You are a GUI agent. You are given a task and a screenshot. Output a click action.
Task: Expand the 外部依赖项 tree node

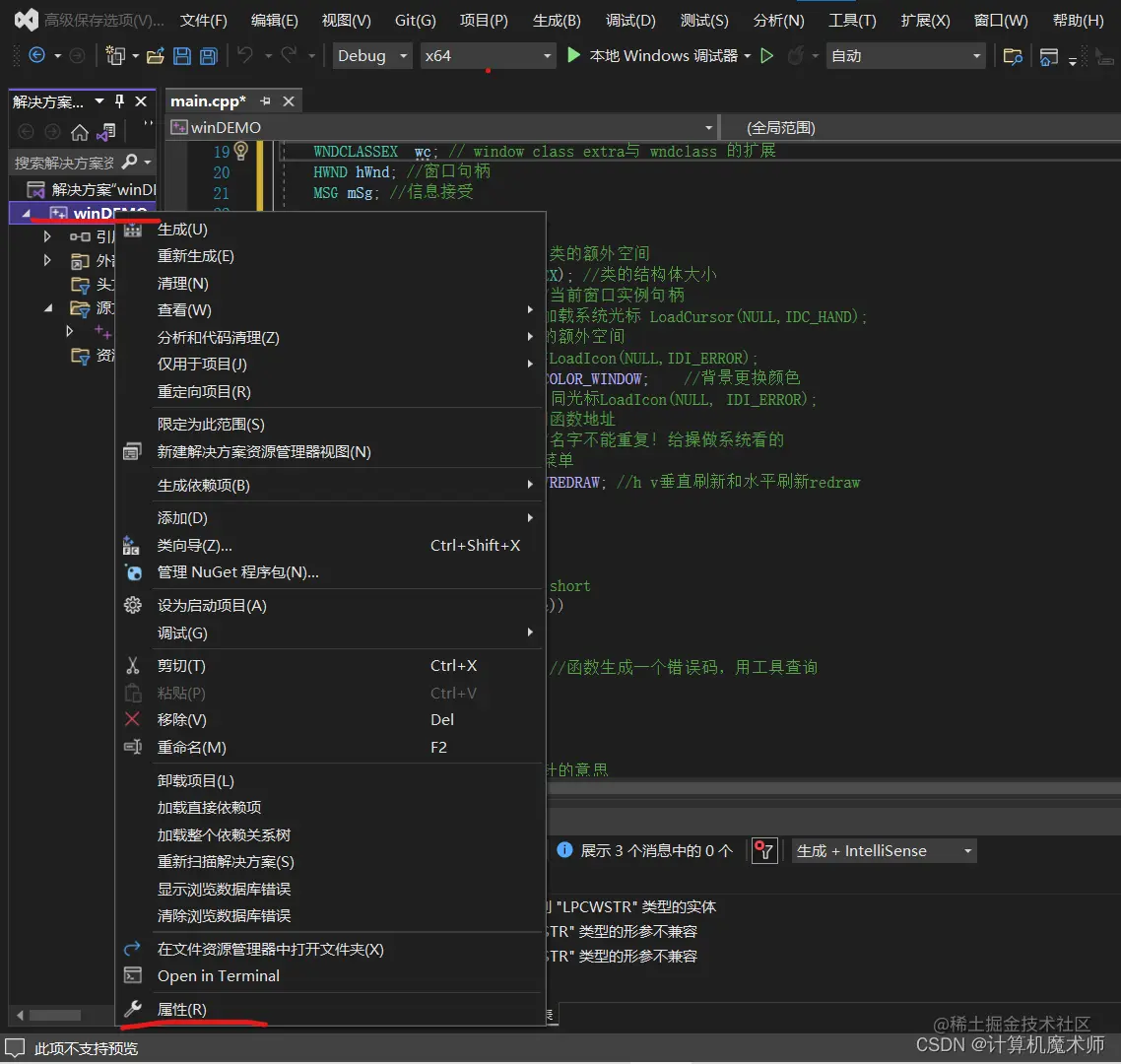[x=47, y=259]
